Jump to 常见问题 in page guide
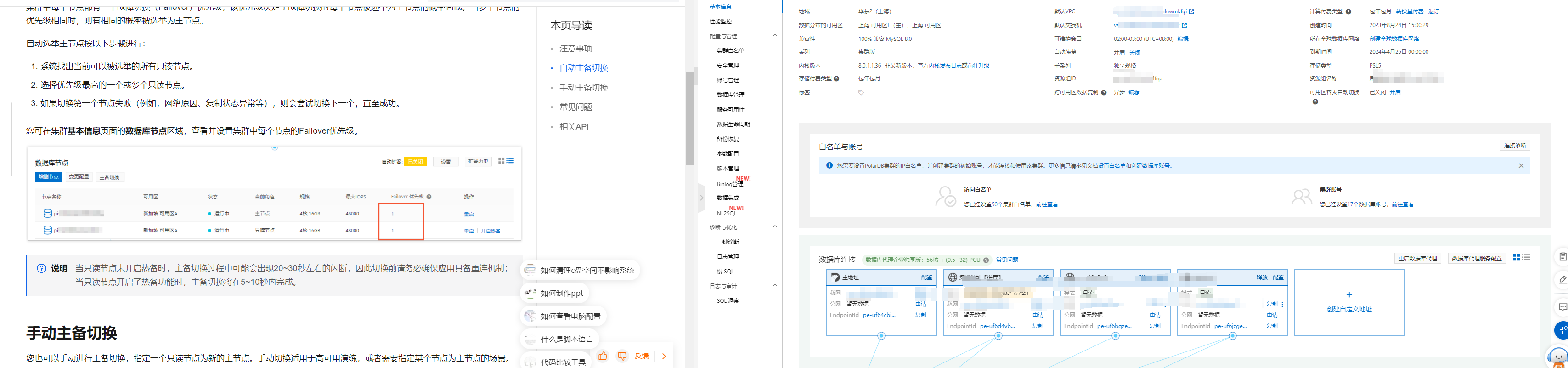The width and height of the screenshot is (1568, 368). pyautogui.click(x=576, y=107)
